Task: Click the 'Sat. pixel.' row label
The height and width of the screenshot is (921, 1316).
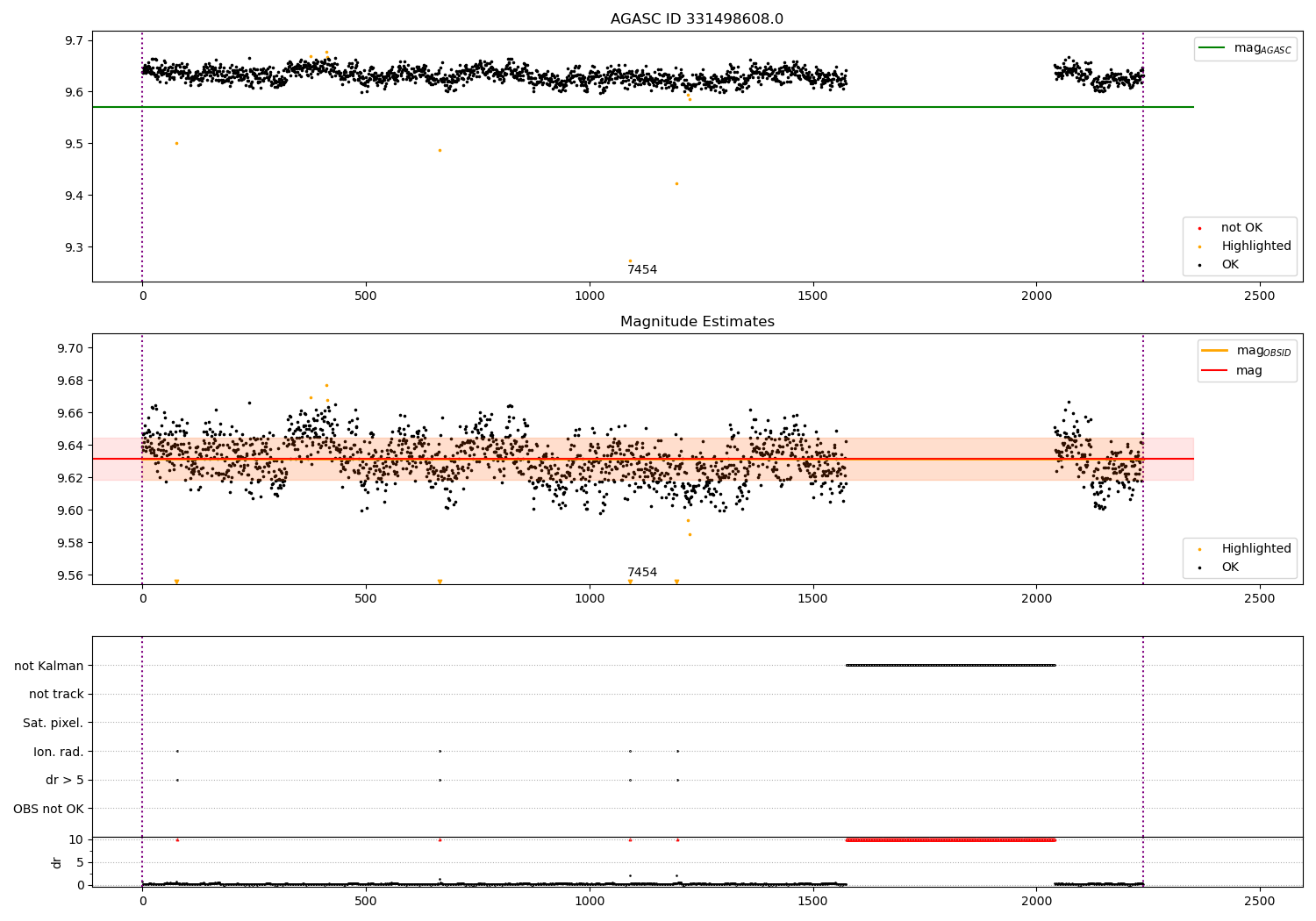Action: (54, 724)
